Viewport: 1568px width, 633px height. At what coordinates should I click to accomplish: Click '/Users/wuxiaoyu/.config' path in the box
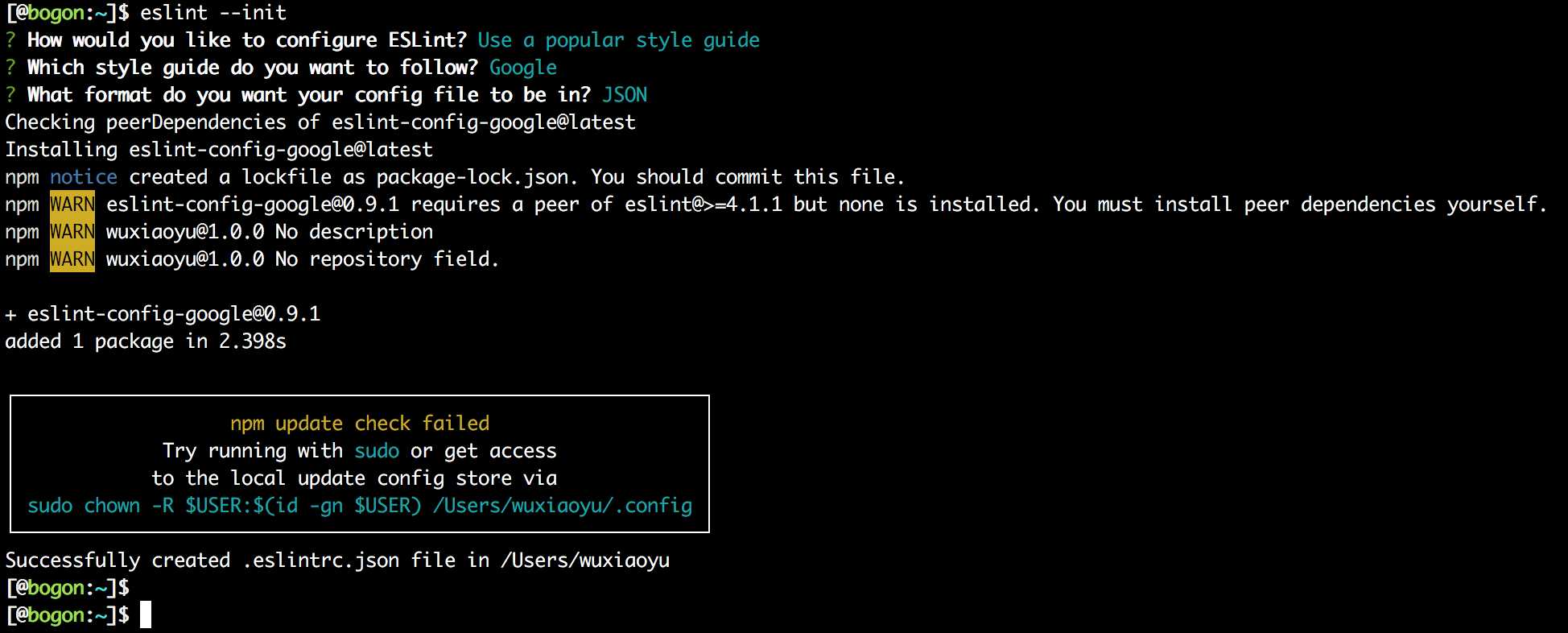pyautogui.click(x=563, y=506)
